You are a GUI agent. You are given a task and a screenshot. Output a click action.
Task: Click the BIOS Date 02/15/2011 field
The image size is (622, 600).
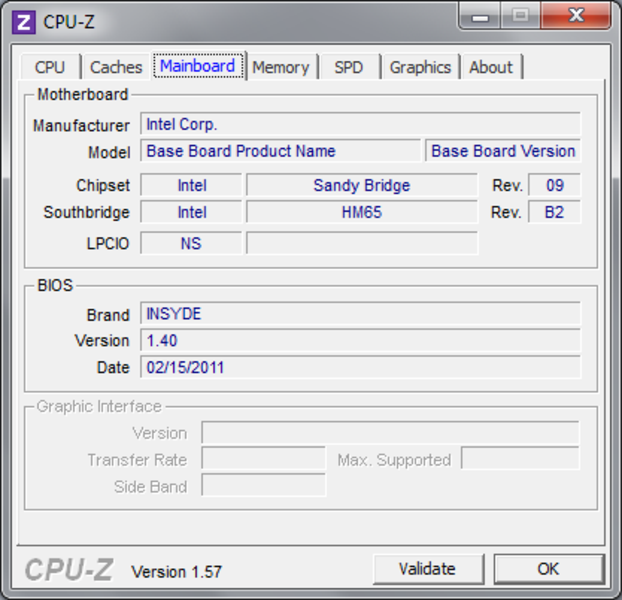[361, 367]
